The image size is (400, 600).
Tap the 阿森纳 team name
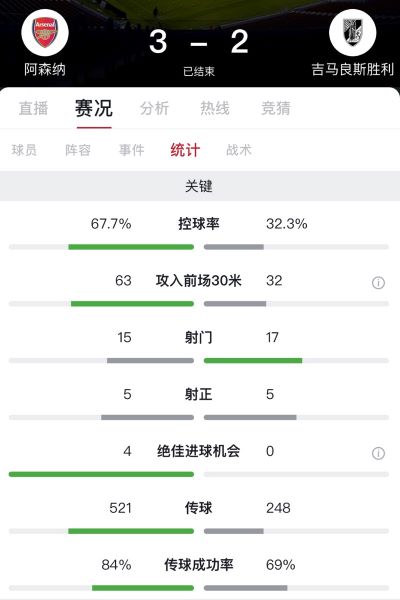(x=45, y=70)
